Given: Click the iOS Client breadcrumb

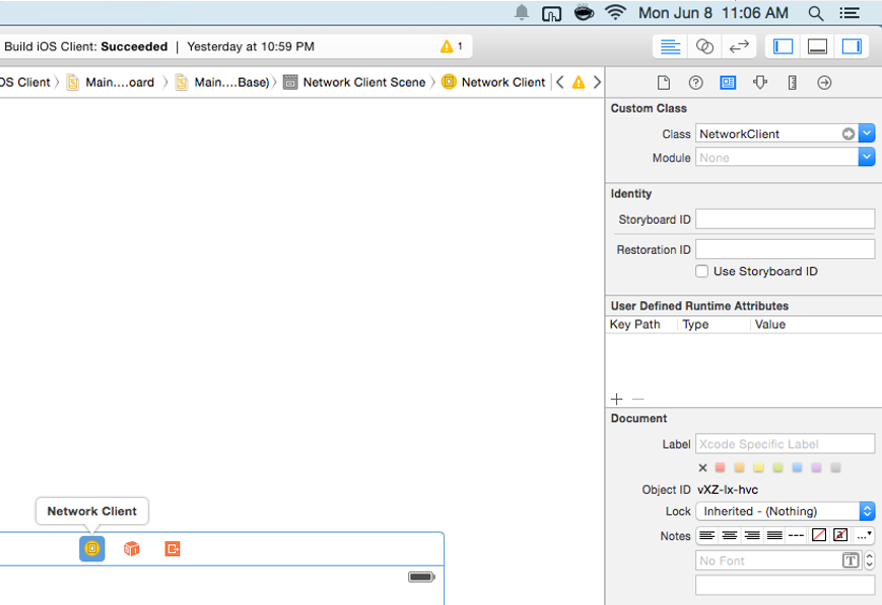Looking at the screenshot, I should pyautogui.click(x=25, y=82).
